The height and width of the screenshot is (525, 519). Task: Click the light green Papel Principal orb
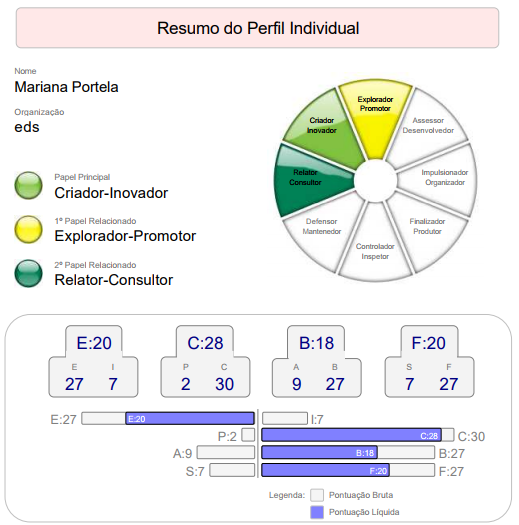[28, 185]
